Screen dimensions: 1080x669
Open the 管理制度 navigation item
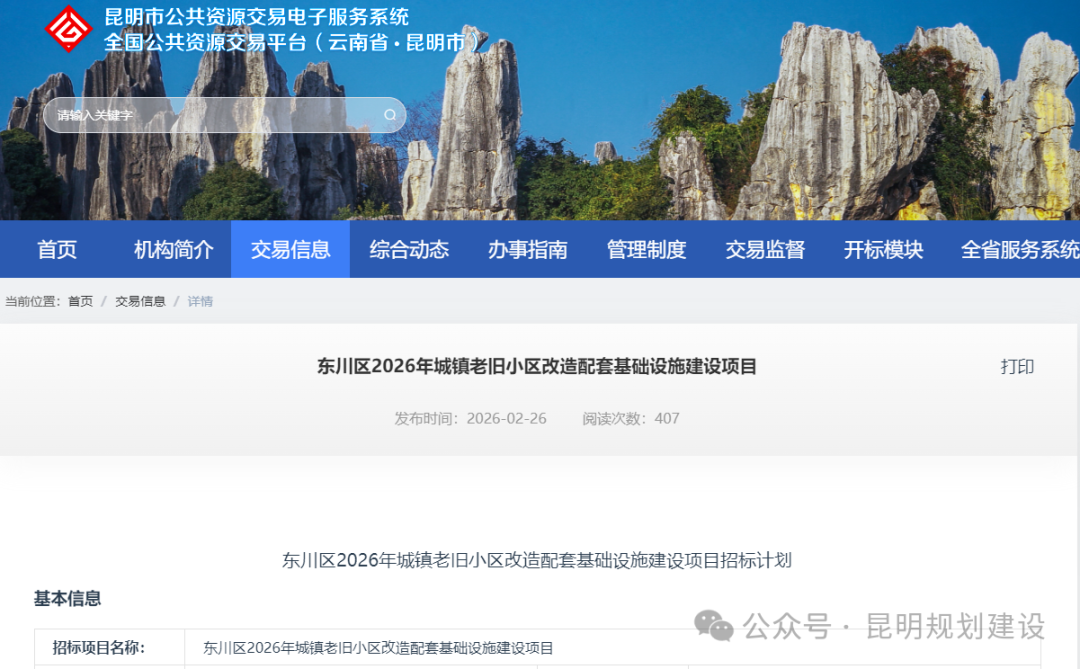(x=645, y=249)
